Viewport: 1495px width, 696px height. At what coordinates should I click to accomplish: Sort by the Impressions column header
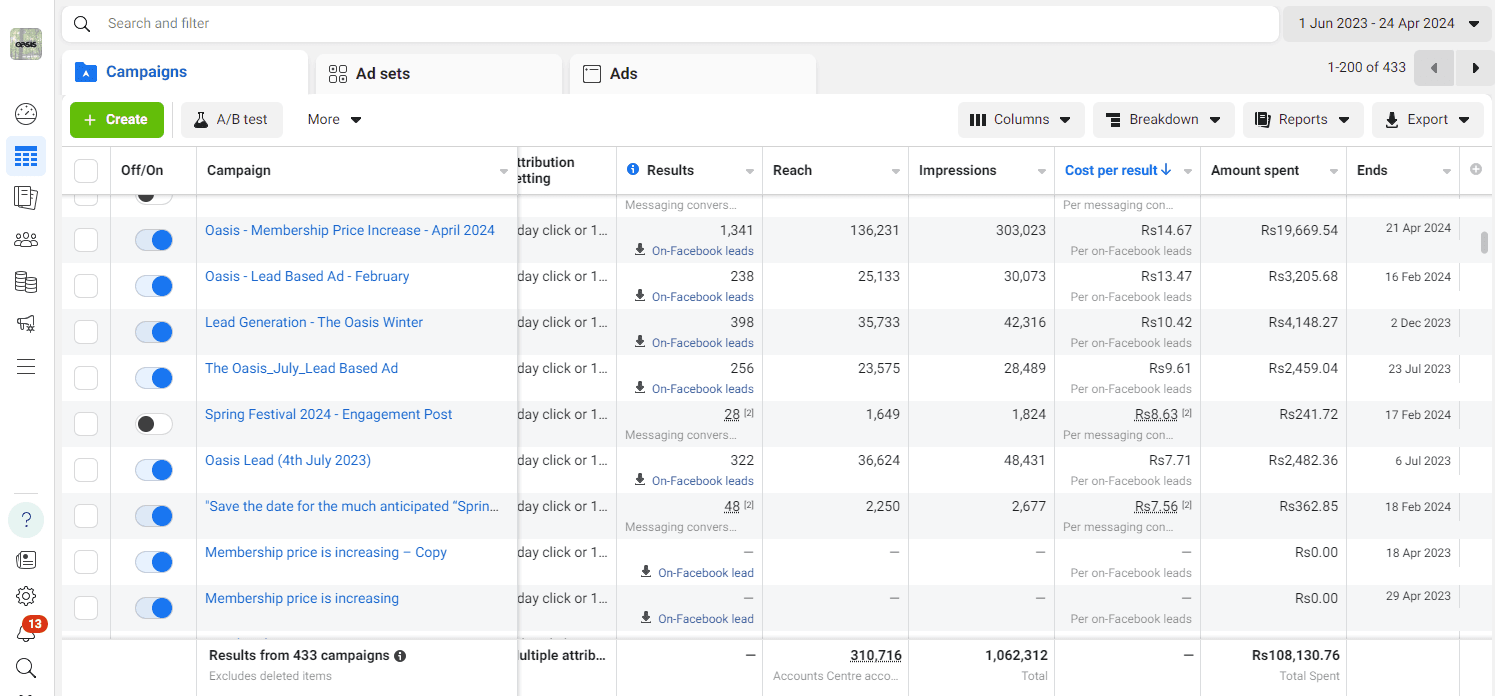tap(957, 170)
